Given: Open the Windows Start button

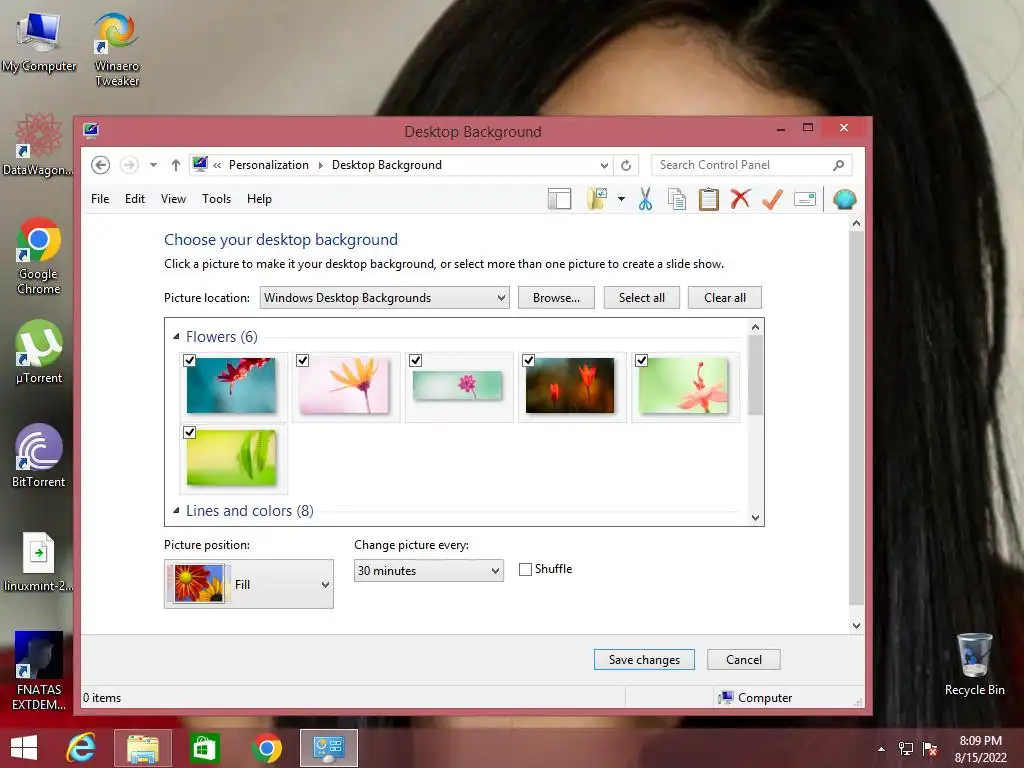Looking at the screenshot, I should click(x=24, y=748).
